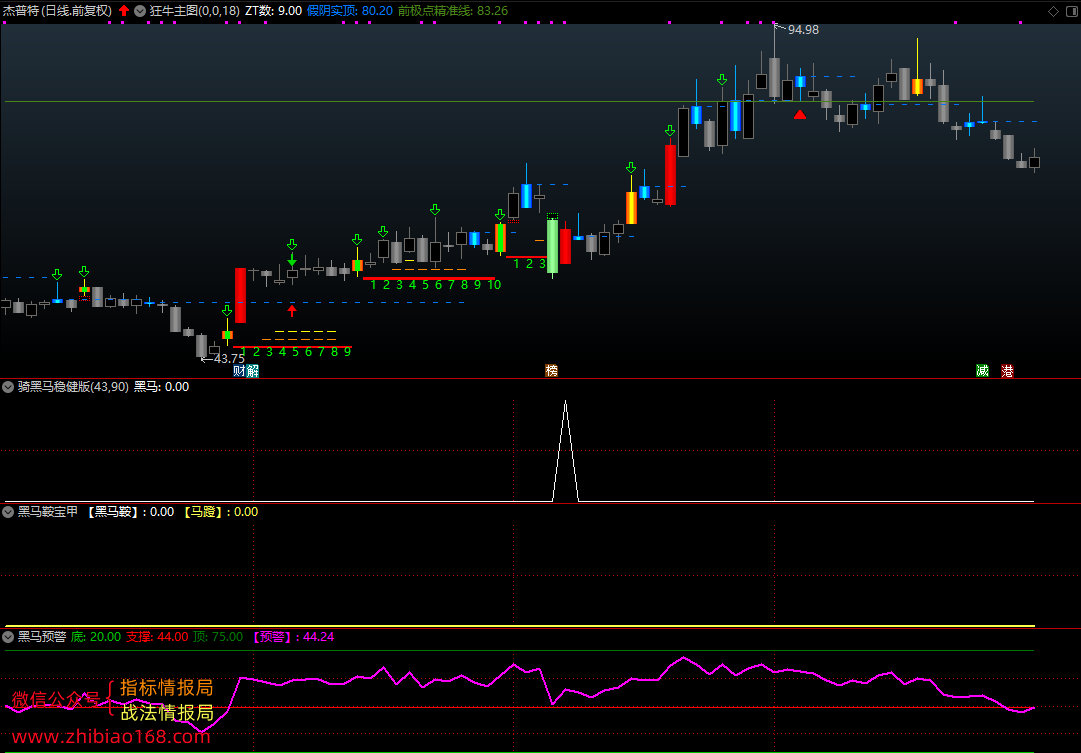Select the light green candlestick on the price chart
The height and width of the screenshot is (753, 1081).
(x=552, y=246)
